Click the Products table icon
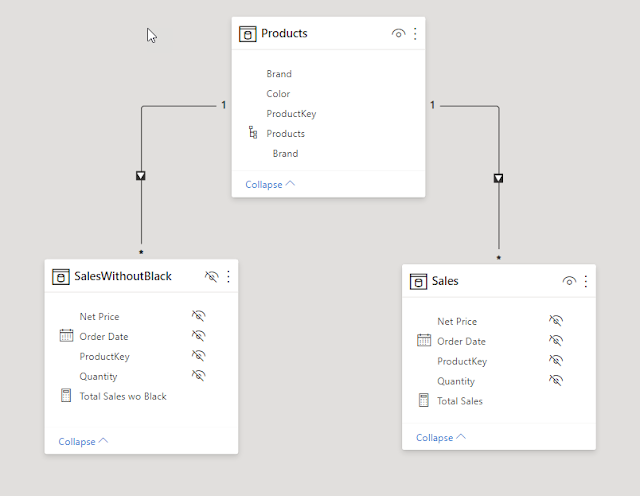Screen dimensions: 640x496 247,34
